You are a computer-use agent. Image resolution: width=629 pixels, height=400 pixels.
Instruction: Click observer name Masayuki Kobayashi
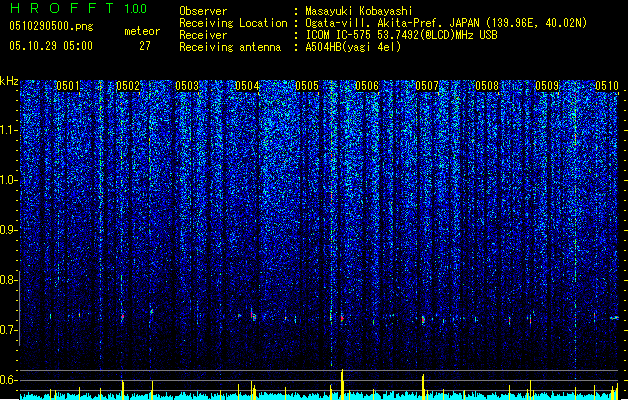pyautogui.click(x=359, y=11)
